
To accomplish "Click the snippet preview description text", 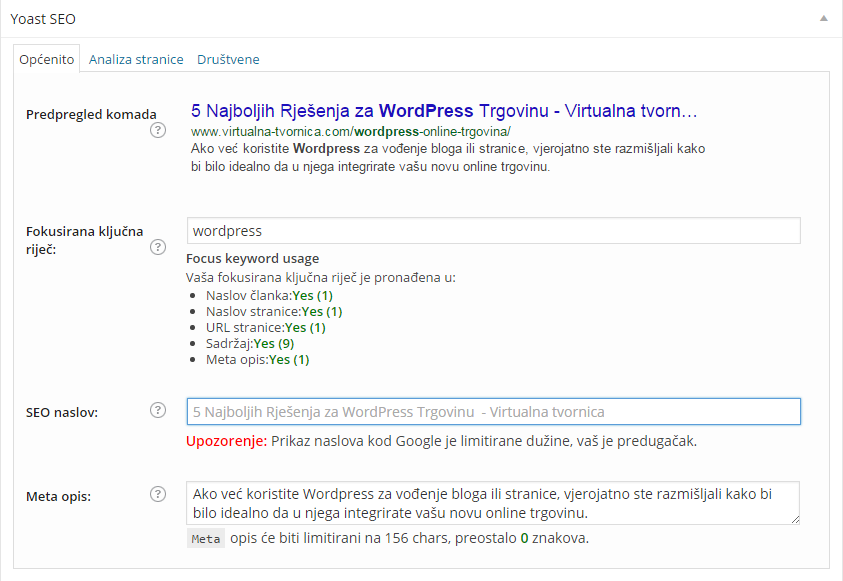I will 448,157.
